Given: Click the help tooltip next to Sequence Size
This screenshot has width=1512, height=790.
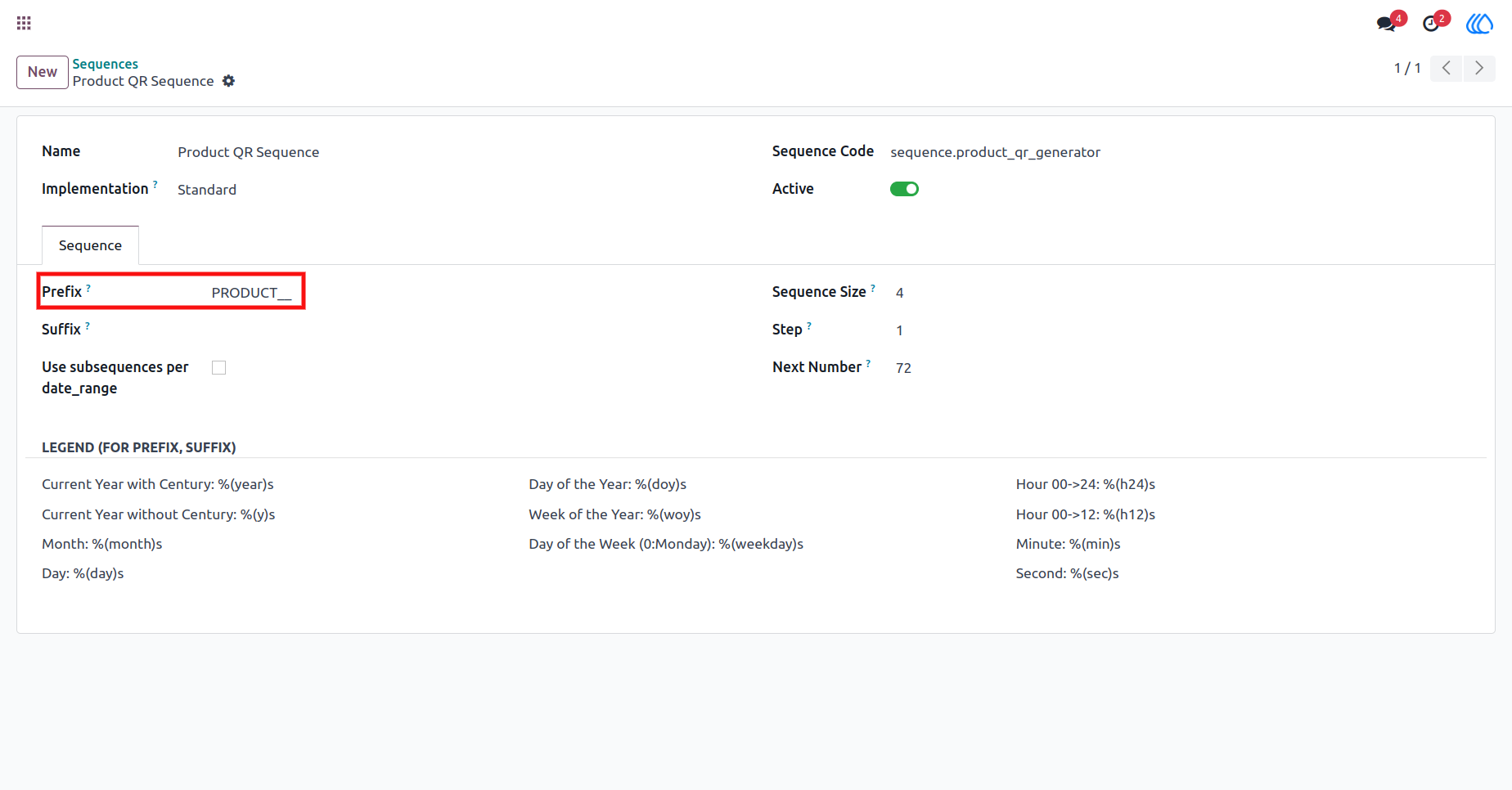Looking at the screenshot, I should coord(873,287).
